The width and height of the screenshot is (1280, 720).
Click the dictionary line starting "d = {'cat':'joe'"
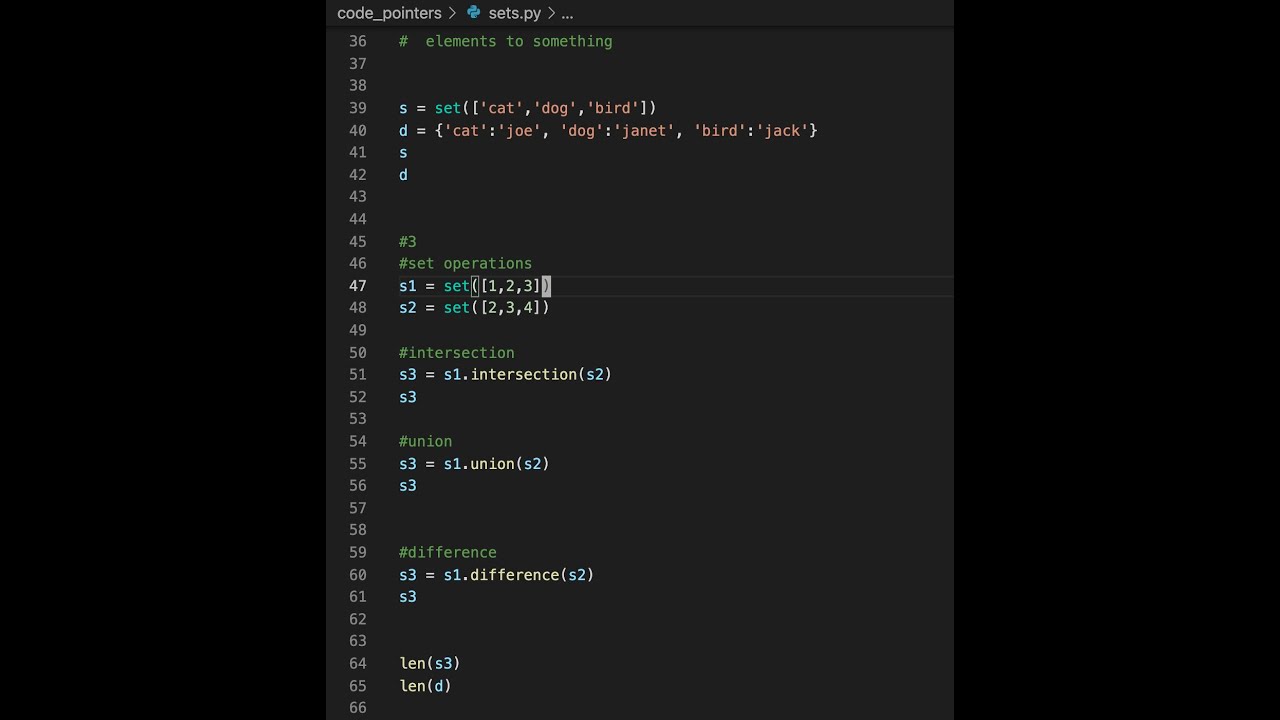(608, 130)
